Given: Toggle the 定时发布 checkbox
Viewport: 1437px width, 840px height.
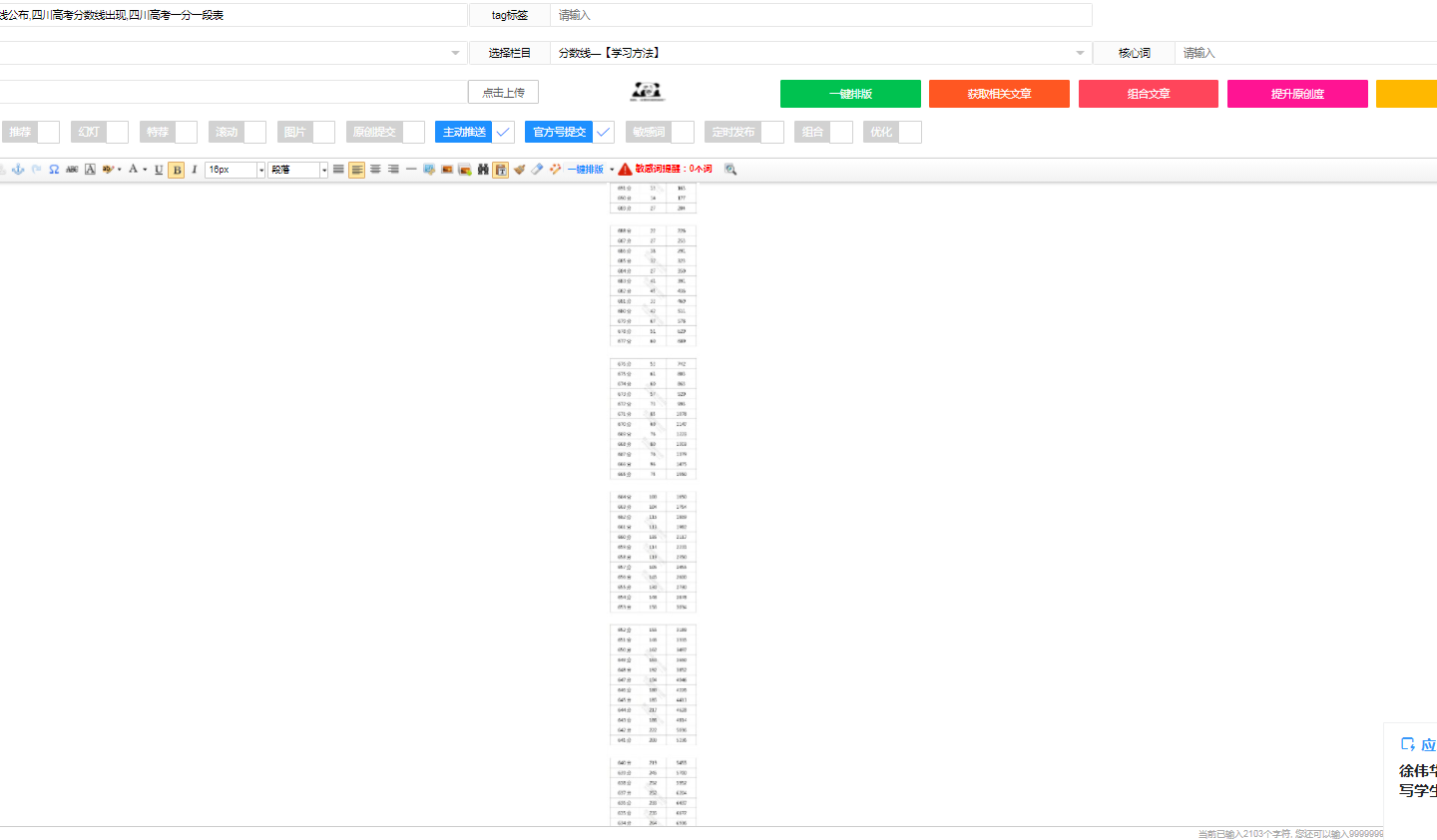Looking at the screenshot, I should coord(772,132).
